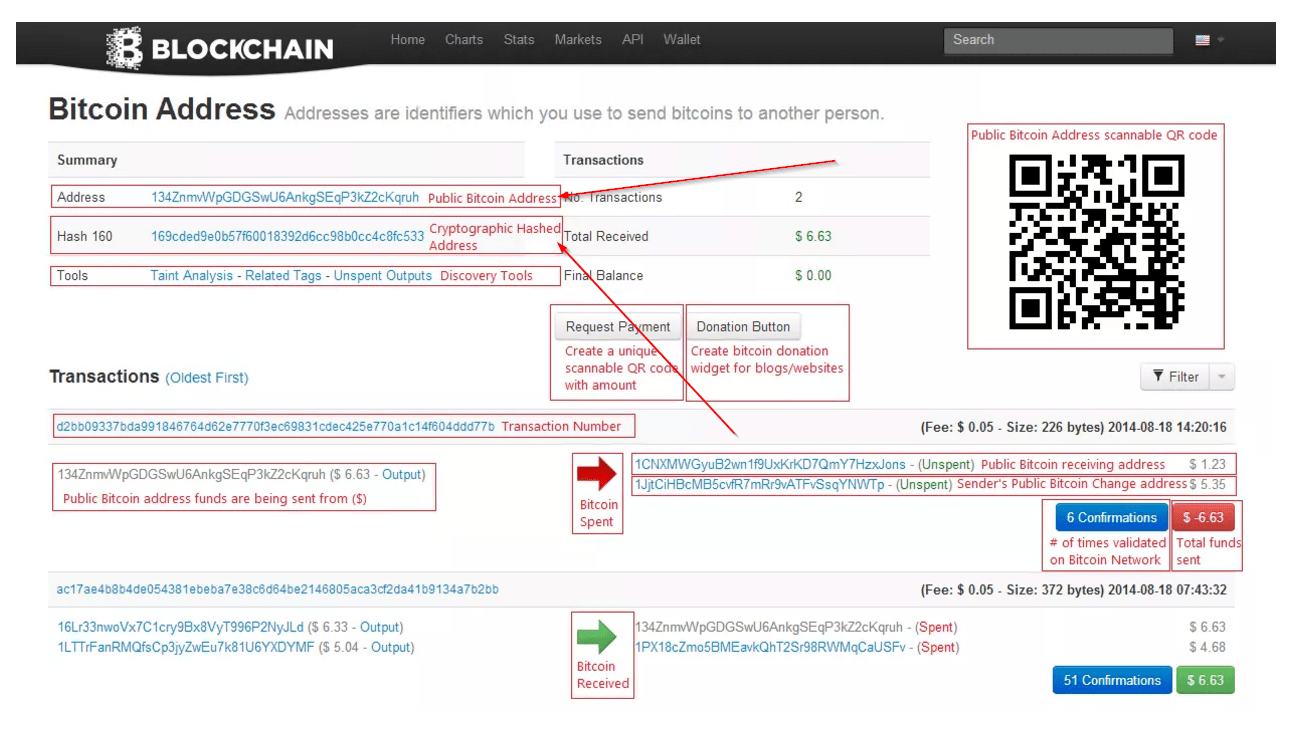Image resolution: width=1301 pixels, height=749 pixels.
Task: Select Wallet in the navigation bar
Action: coord(682,40)
